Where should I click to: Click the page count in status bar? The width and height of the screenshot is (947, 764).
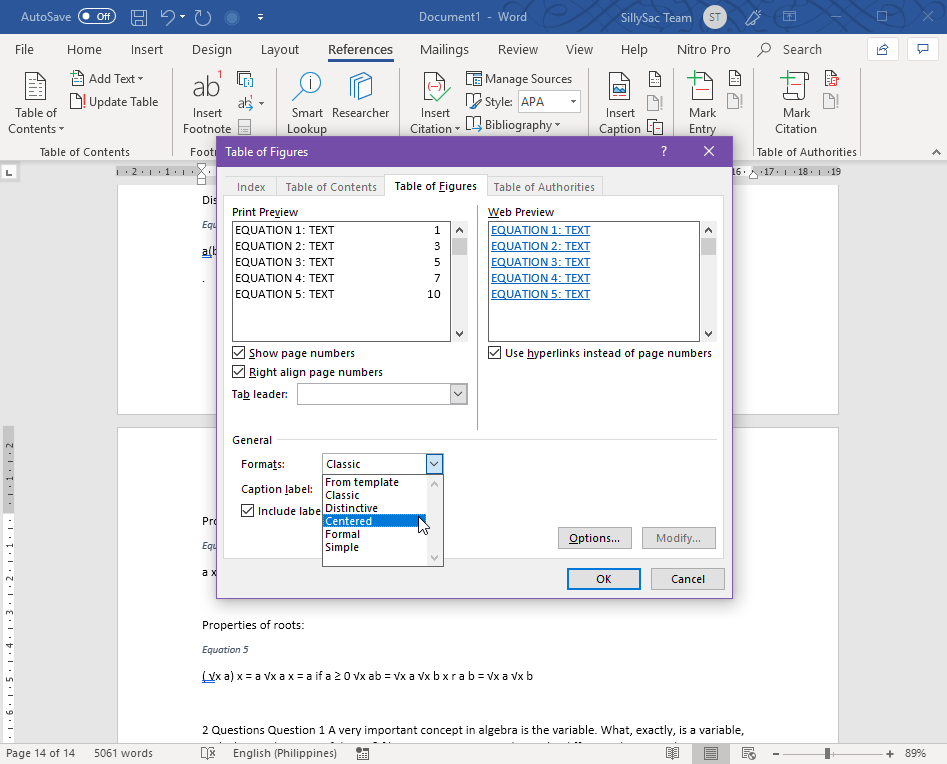(x=40, y=753)
